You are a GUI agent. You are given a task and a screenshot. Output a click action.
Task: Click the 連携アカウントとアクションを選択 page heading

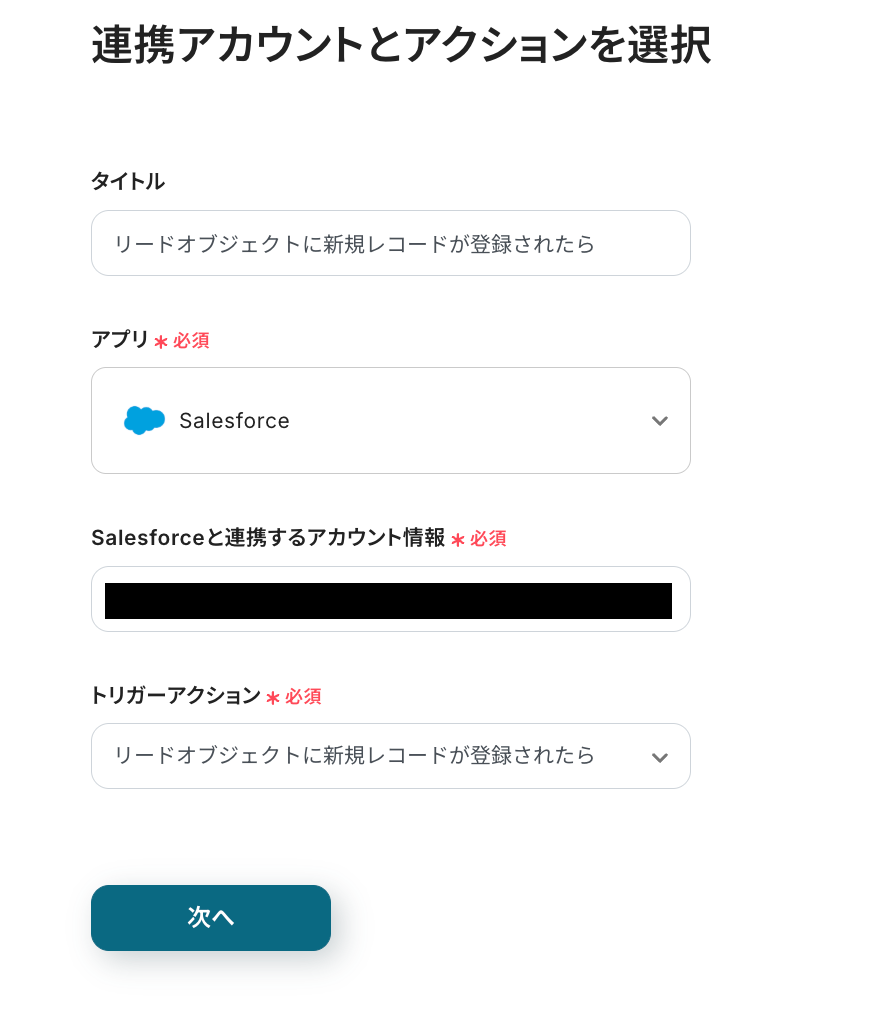click(401, 45)
